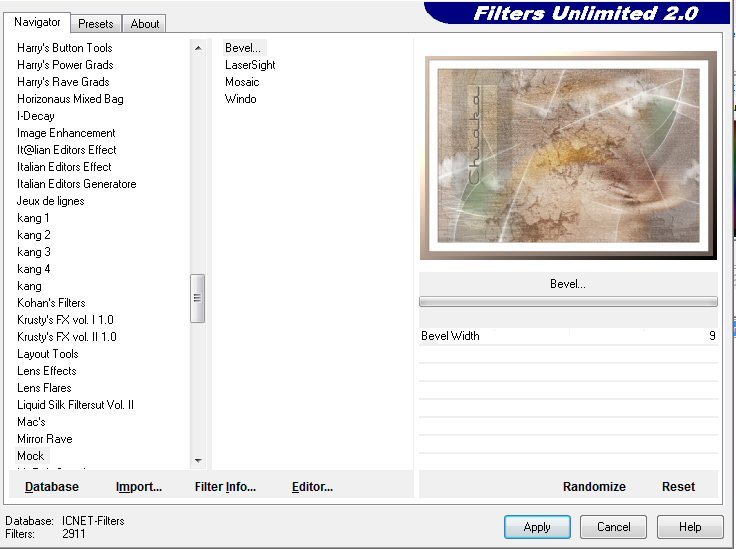Randomize the filter settings
This screenshot has height=549, width=736.
coord(594,487)
